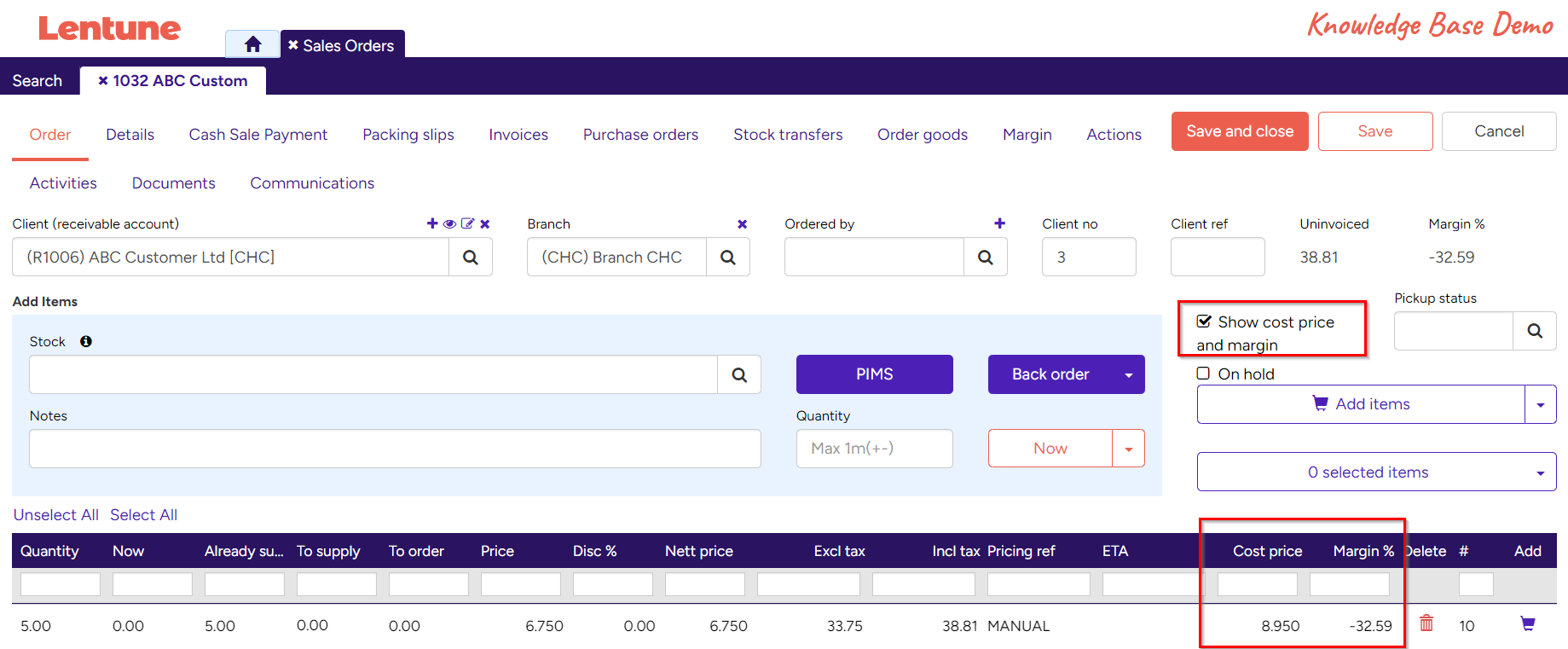Screen dimensions: 1568x649
Task: Click Unselect All link
Action: (56, 515)
